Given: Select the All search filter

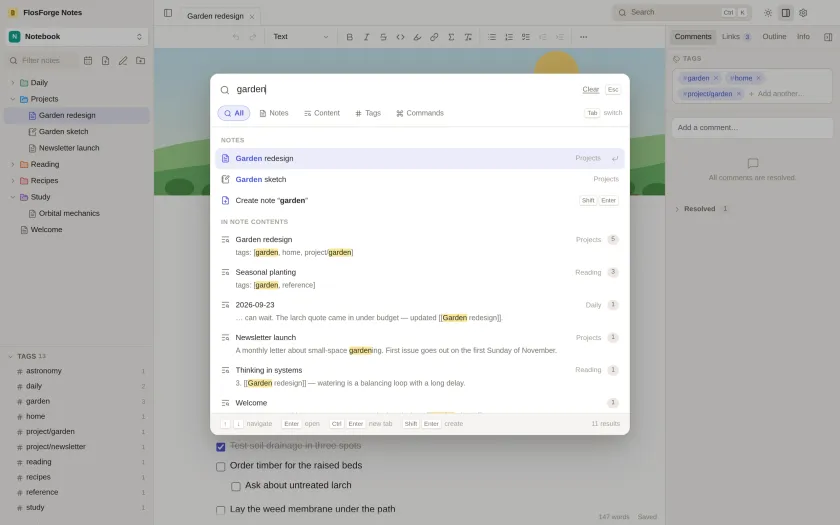Looking at the screenshot, I should [x=234, y=113].
